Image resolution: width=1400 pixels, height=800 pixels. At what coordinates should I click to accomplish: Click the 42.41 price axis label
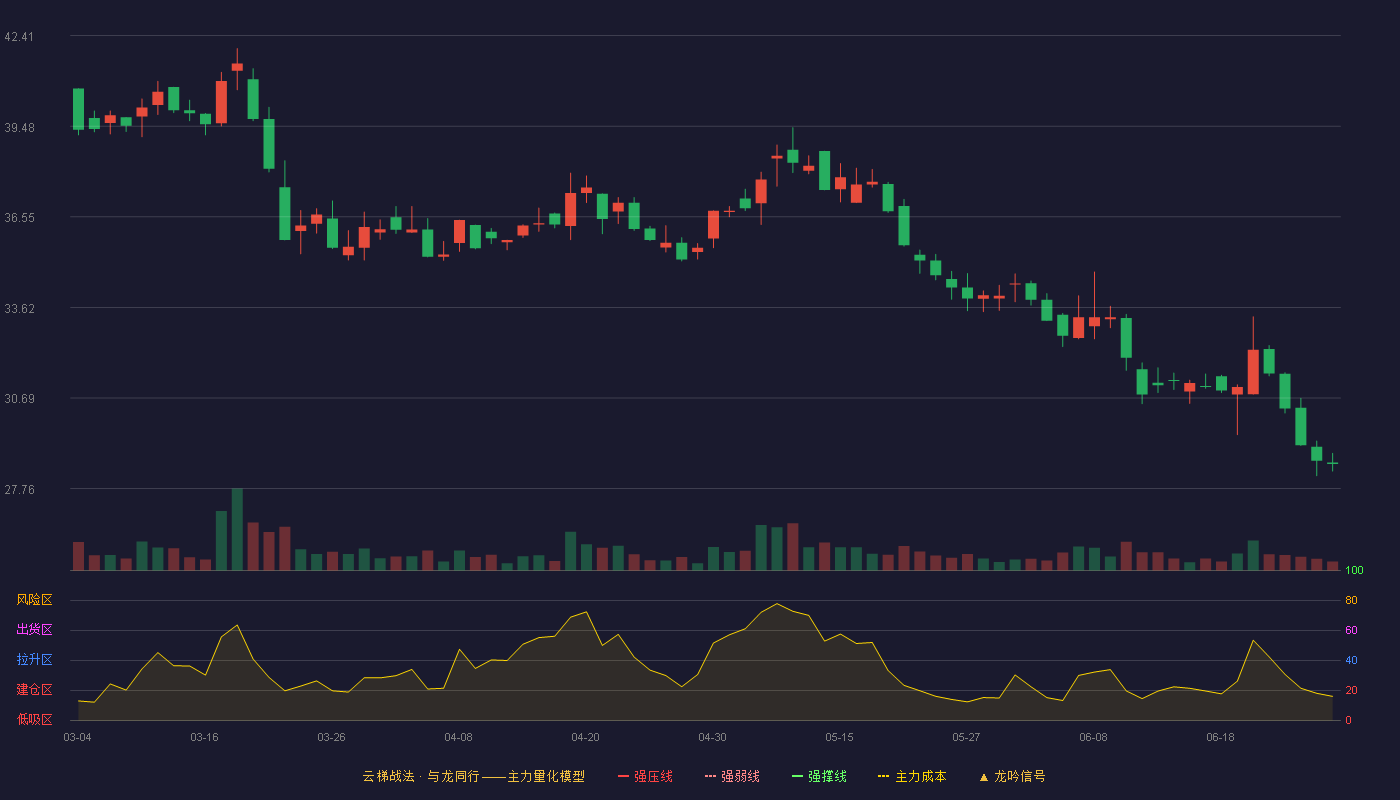(x=19, y=37)
